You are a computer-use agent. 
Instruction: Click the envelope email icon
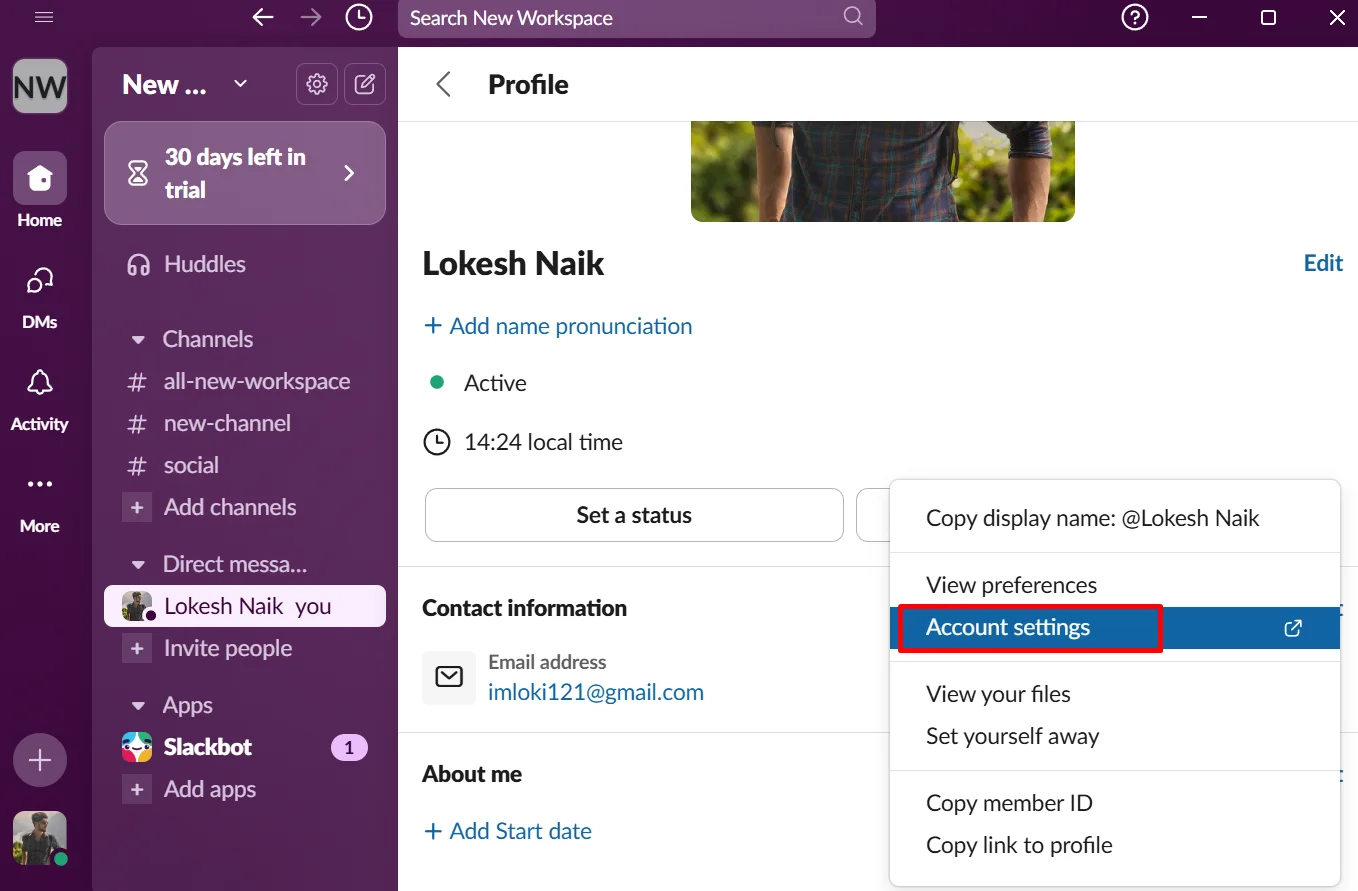point(449,677)
